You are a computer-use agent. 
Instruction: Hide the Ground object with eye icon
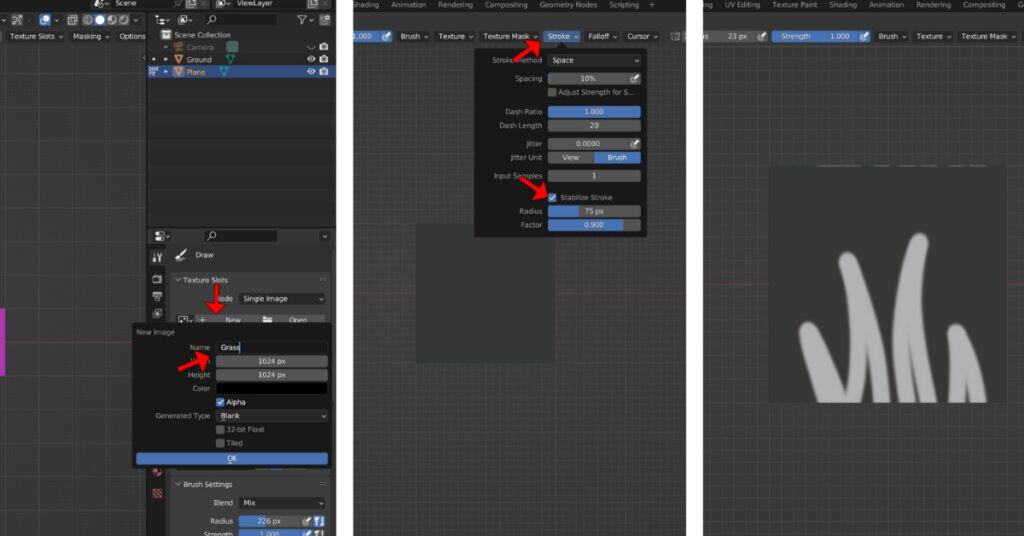tap(311, 59)
